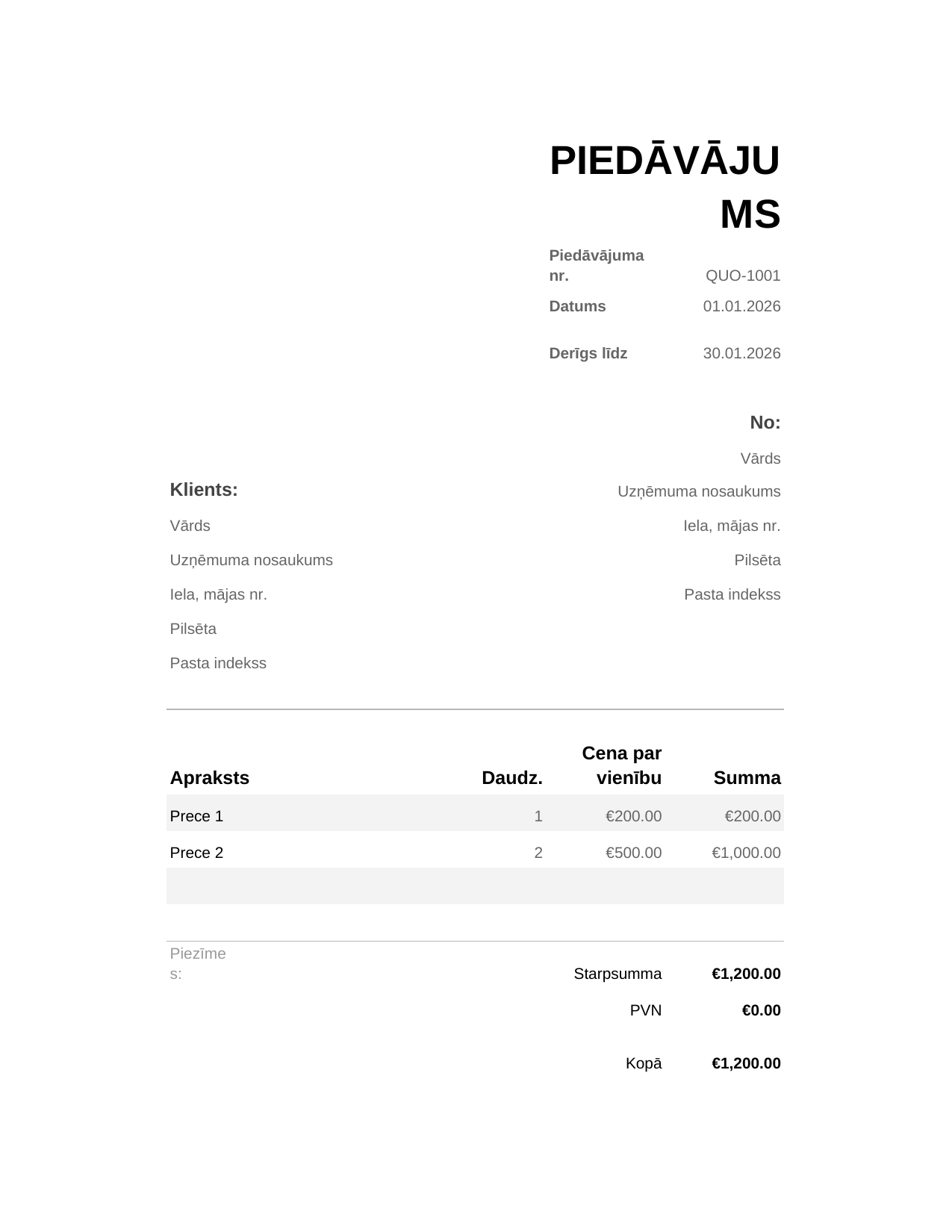Screen dimensions: 952x1232
Task: Click the Piezīmes notes field
Action: pos(198,963)
